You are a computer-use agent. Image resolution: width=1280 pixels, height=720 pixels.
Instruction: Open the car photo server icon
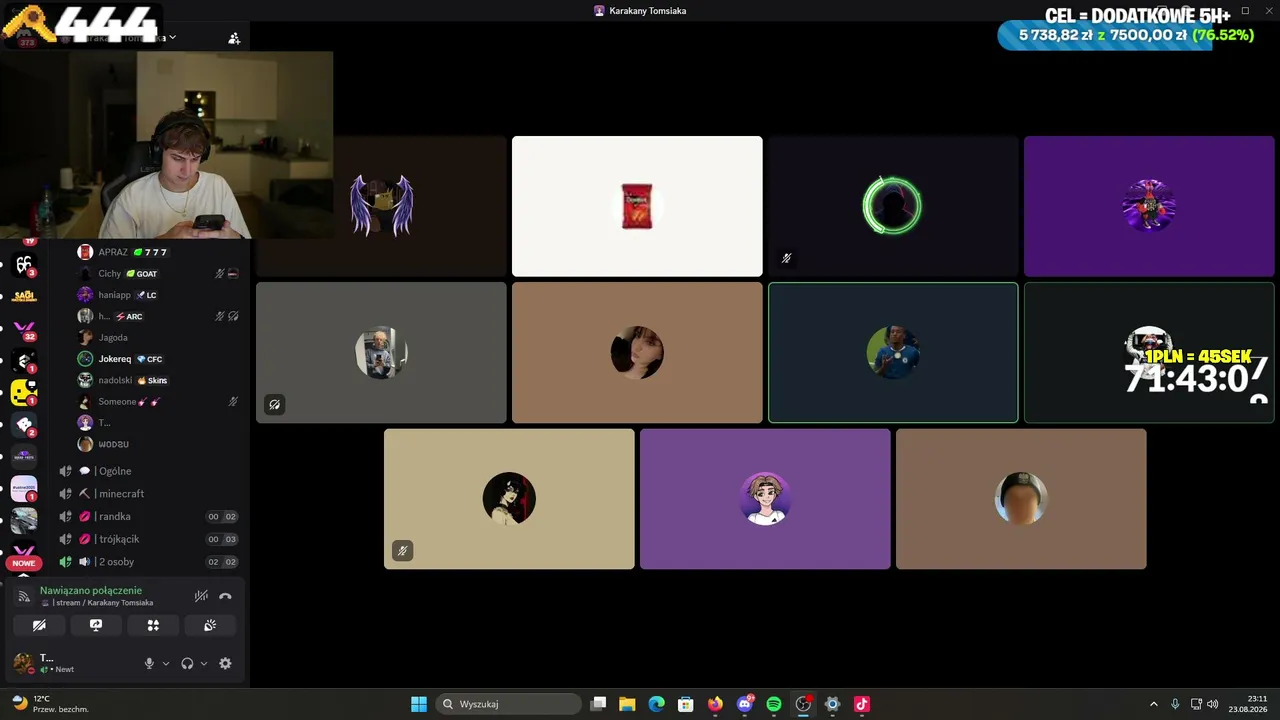point(24,520)
